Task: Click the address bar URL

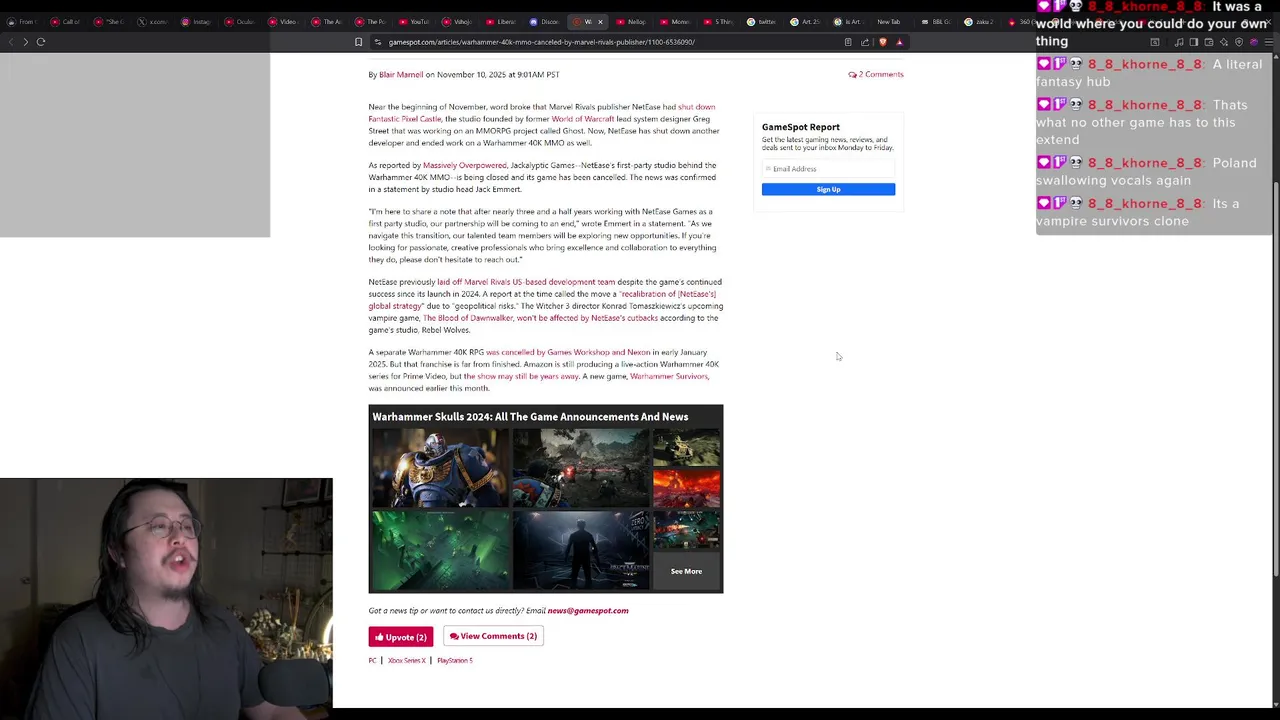Action: click(541, 42)
